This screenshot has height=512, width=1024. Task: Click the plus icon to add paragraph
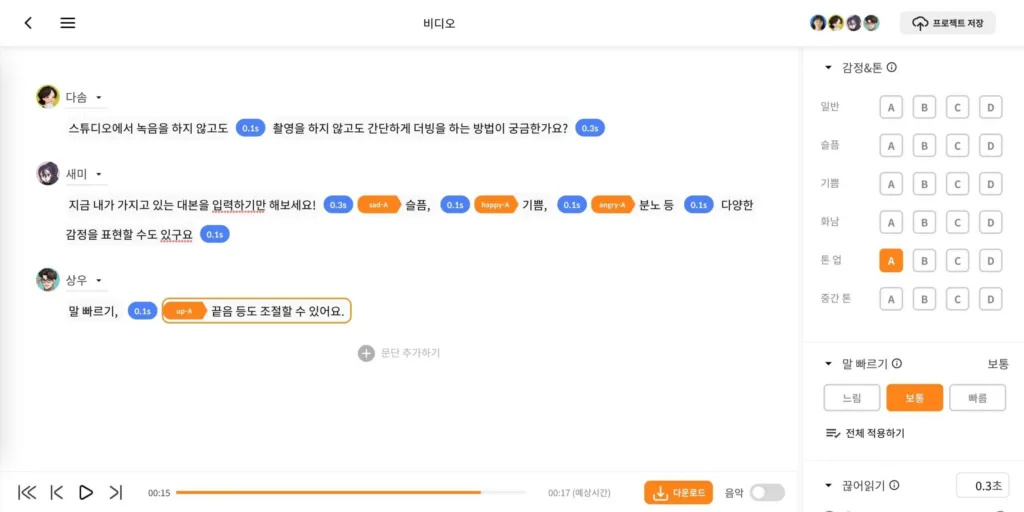pyautogui.click(x=366, y=353)
